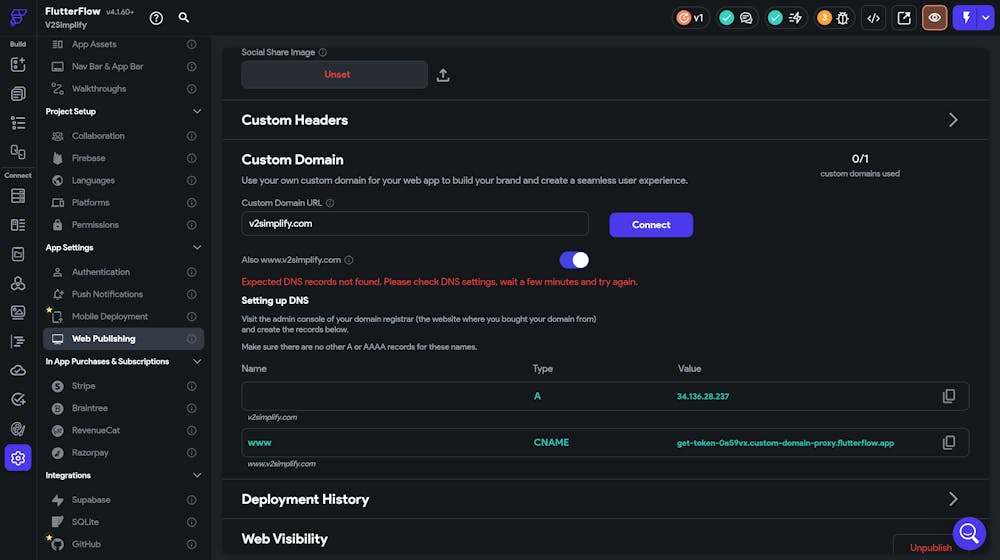Click the FlutterFlow logo
1000x560 pixels.
pos(18,17)
